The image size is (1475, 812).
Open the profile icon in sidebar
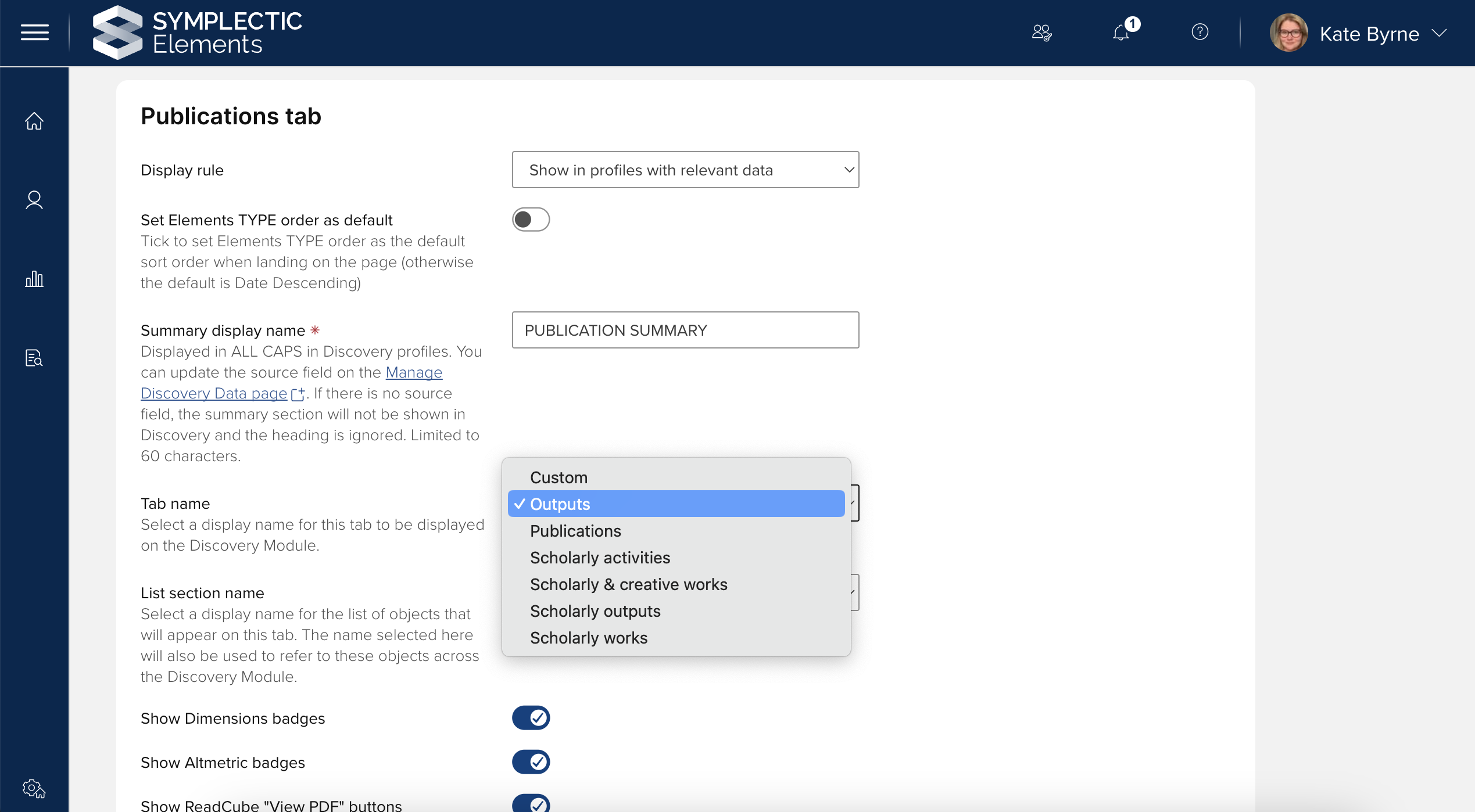pos(34,200)
